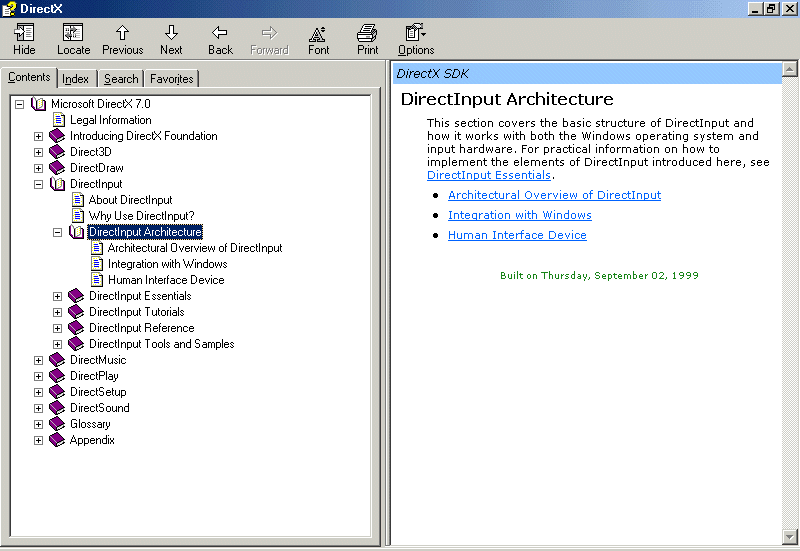
Task: Click the Locate toolbar icon
Action: [73, 33]
